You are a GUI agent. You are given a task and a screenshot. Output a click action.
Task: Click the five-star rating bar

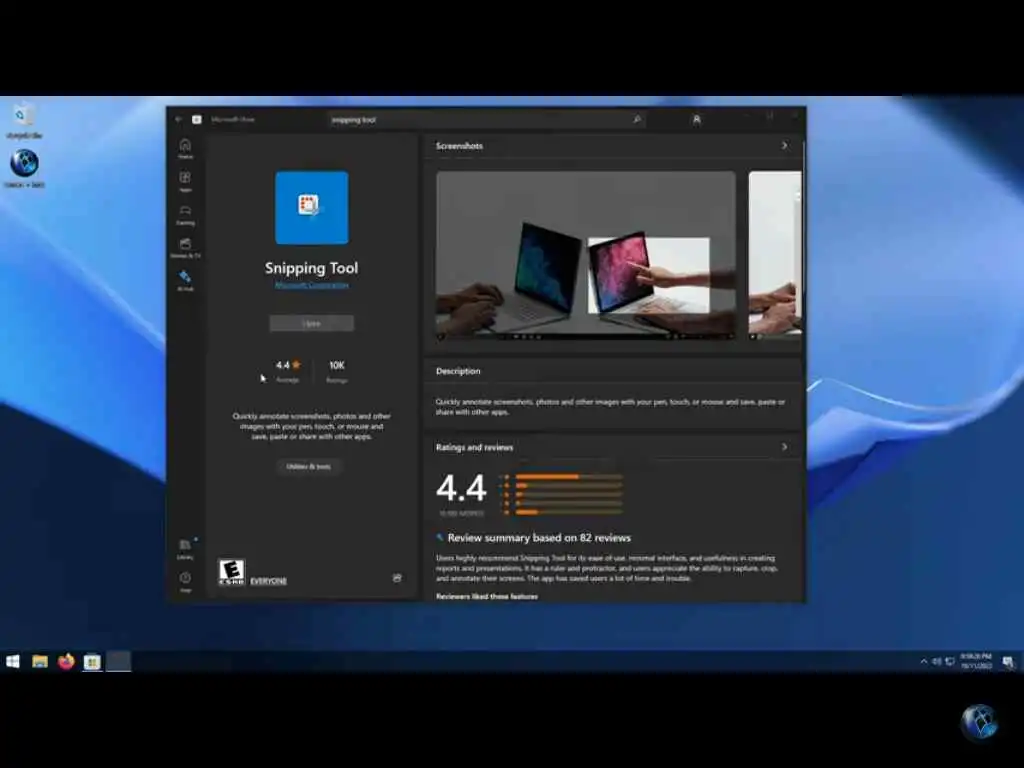569,477
